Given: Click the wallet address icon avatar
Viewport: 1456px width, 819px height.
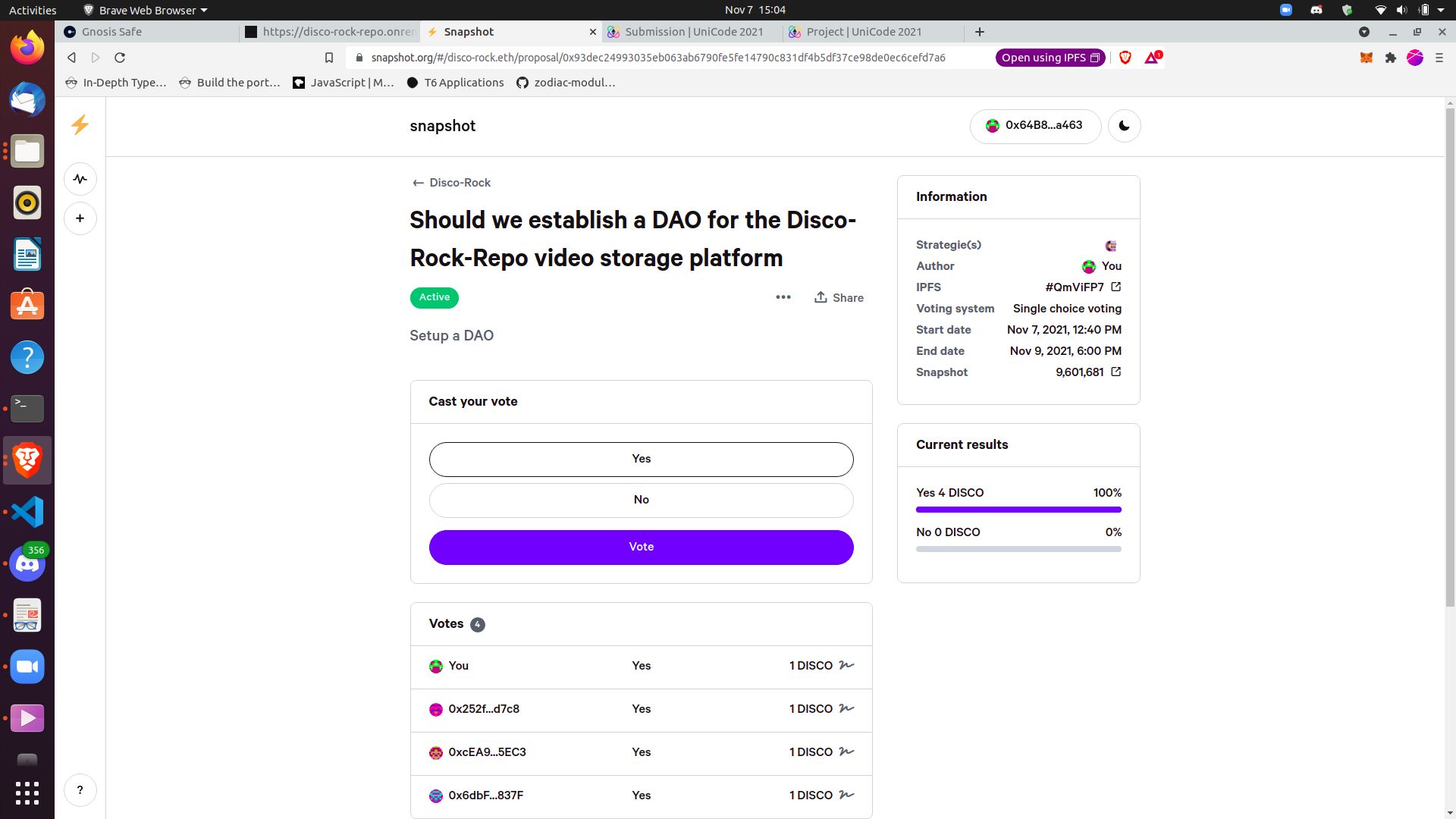Looking at the screenshot, I should click(x=992, y=126).
